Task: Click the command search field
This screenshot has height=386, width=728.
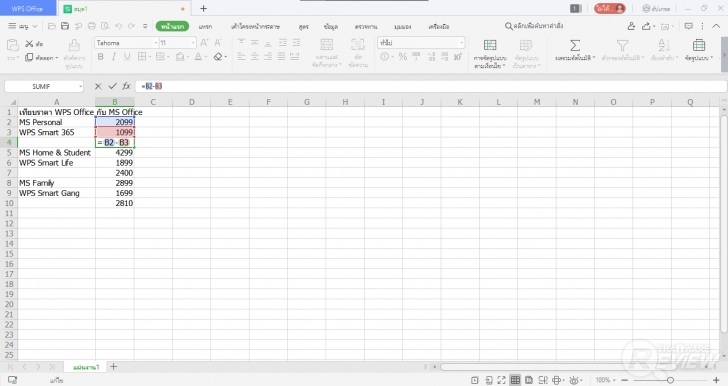Action: 535,26
